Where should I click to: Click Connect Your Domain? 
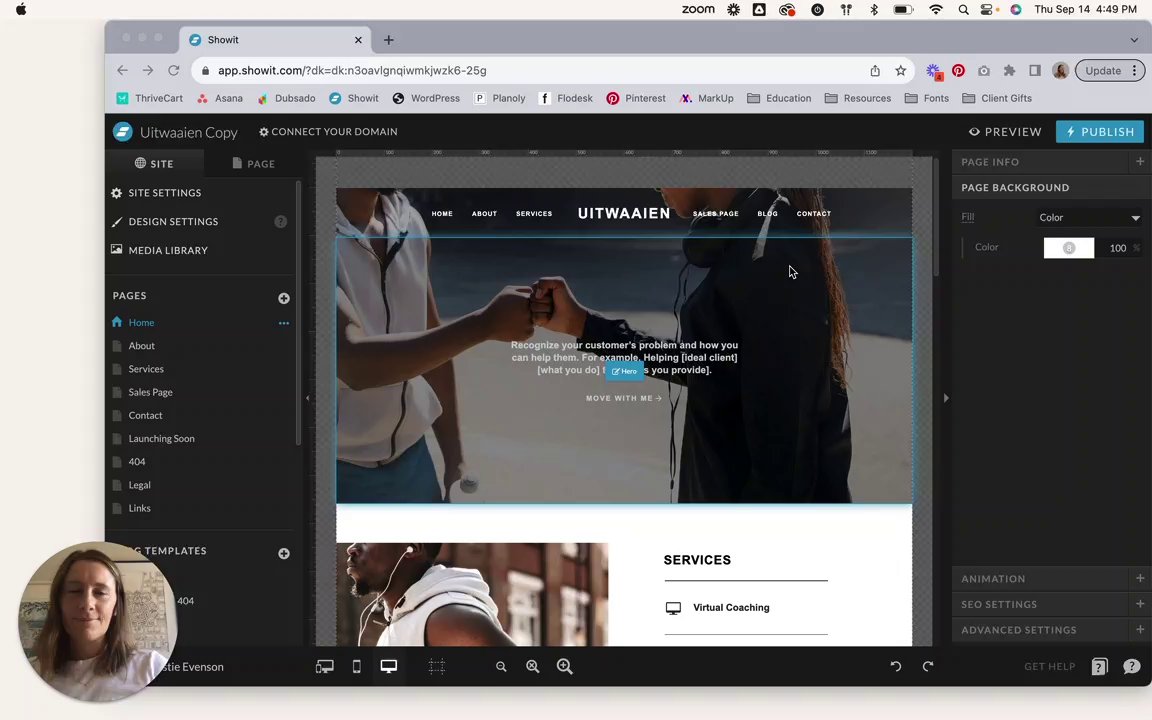pyautogui.click(x=328, y=132)
